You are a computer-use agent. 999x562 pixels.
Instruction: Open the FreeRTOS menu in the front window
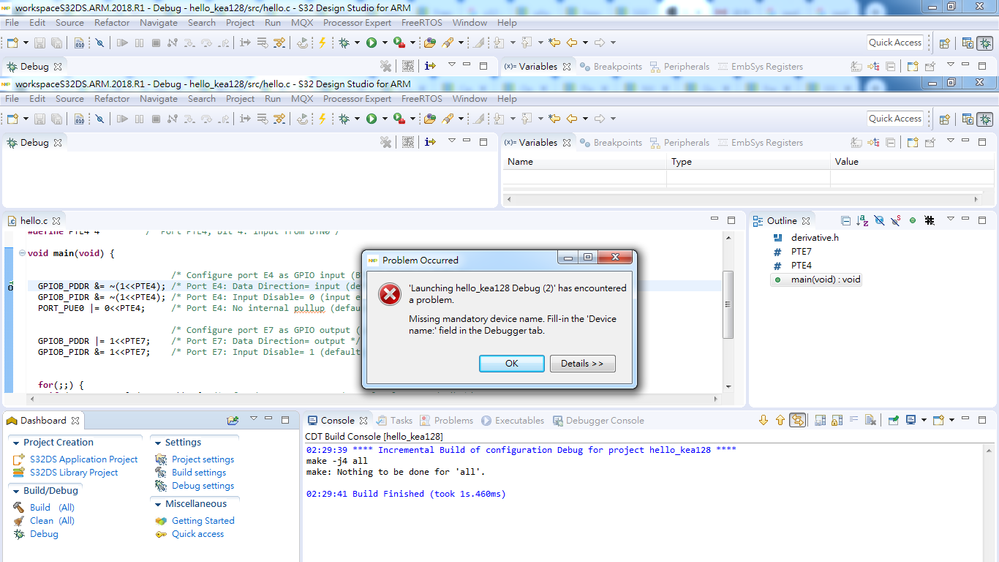[x=421, y=99]
